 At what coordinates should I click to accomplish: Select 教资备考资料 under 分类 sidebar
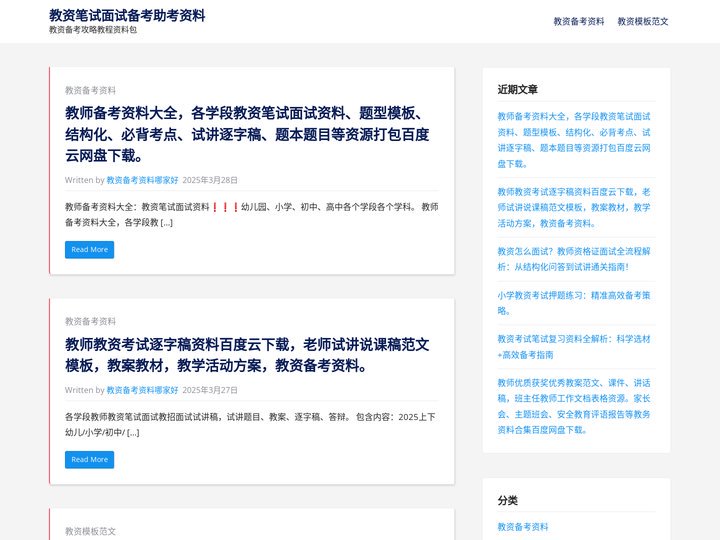(523, 527)
